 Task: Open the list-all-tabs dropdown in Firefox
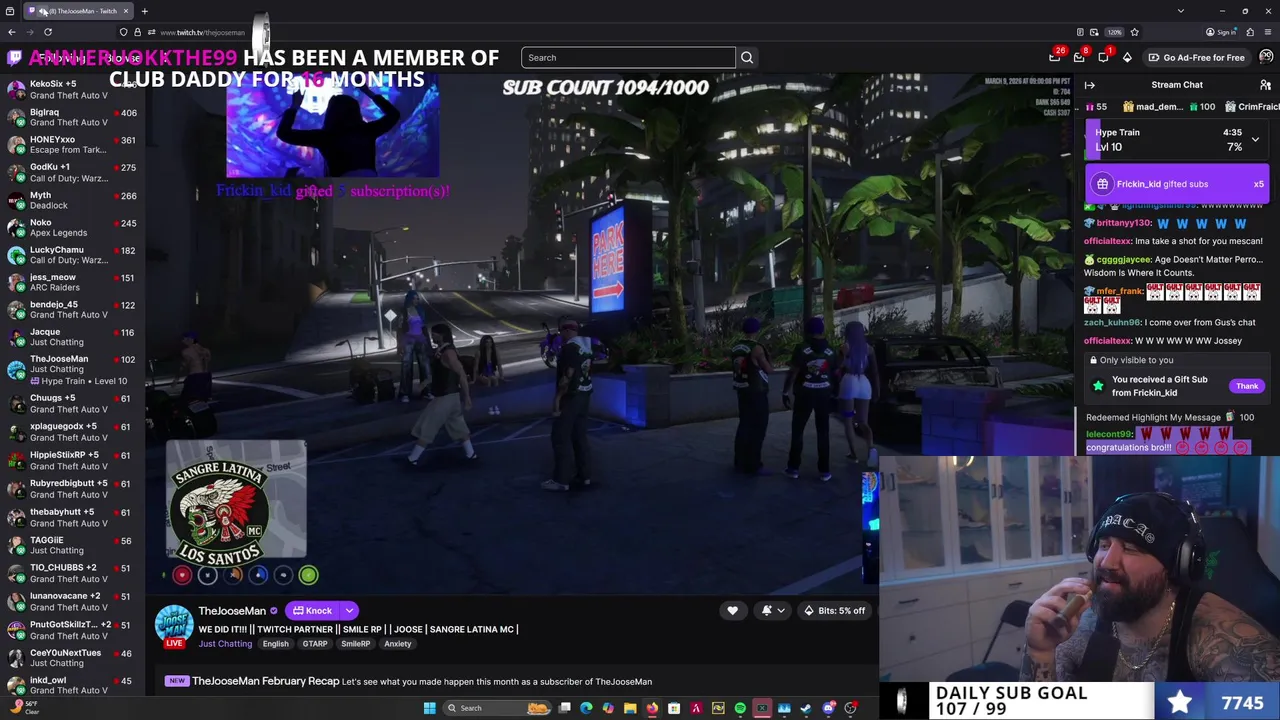click(1181, 11)
